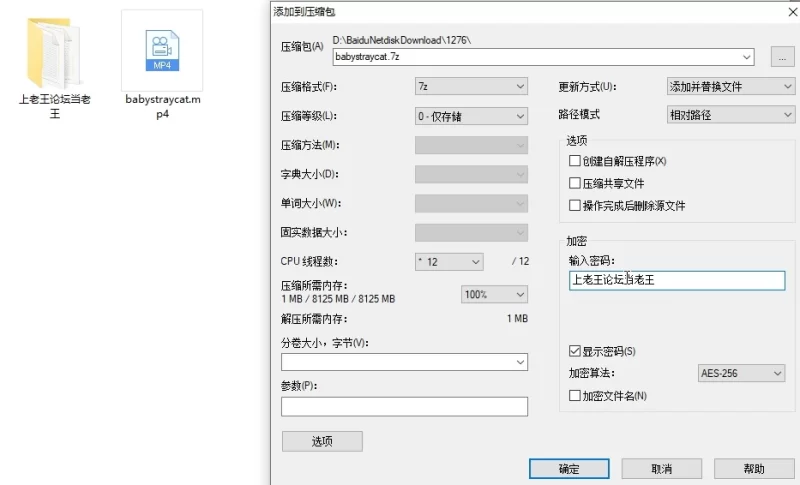The width and height of the screenshot is (800, 485).
Task: Click the disabled 字典大小 dropdown
Action: pos(471,174)
